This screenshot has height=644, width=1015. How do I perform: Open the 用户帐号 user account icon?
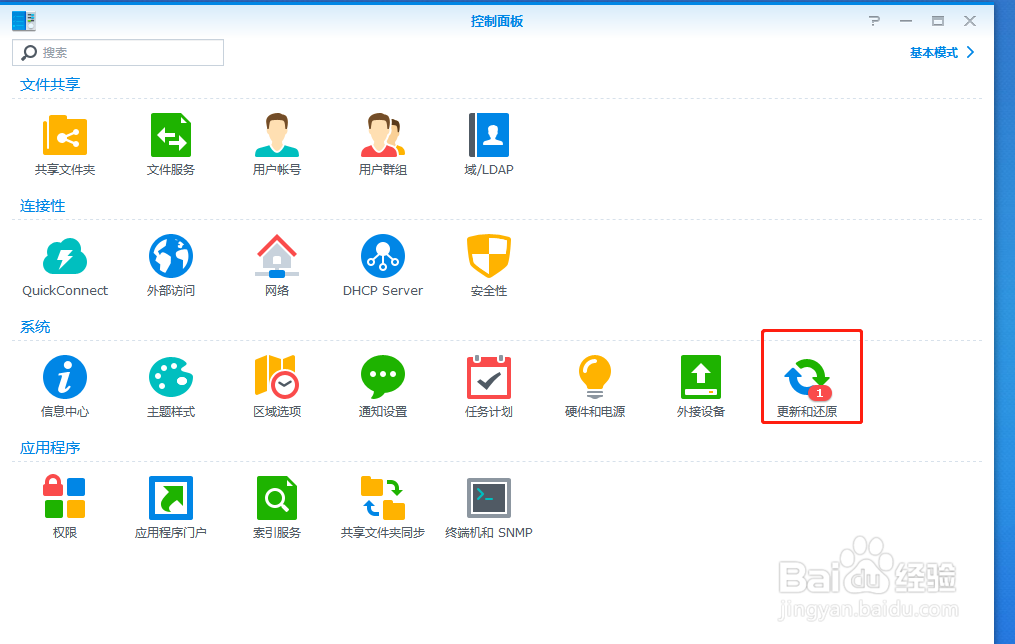[277, 135]
